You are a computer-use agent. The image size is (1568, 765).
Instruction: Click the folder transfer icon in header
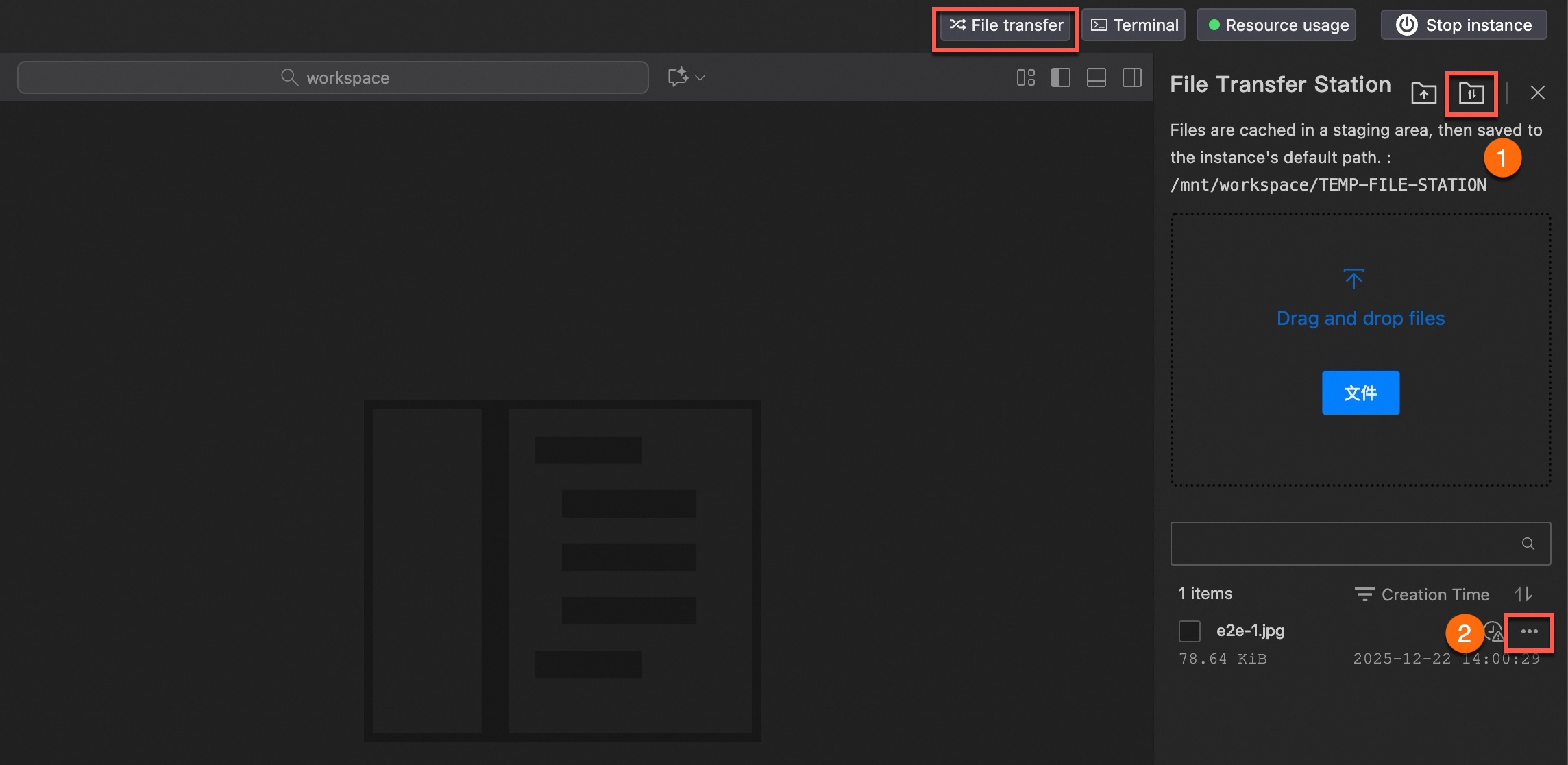point(1471,93)
